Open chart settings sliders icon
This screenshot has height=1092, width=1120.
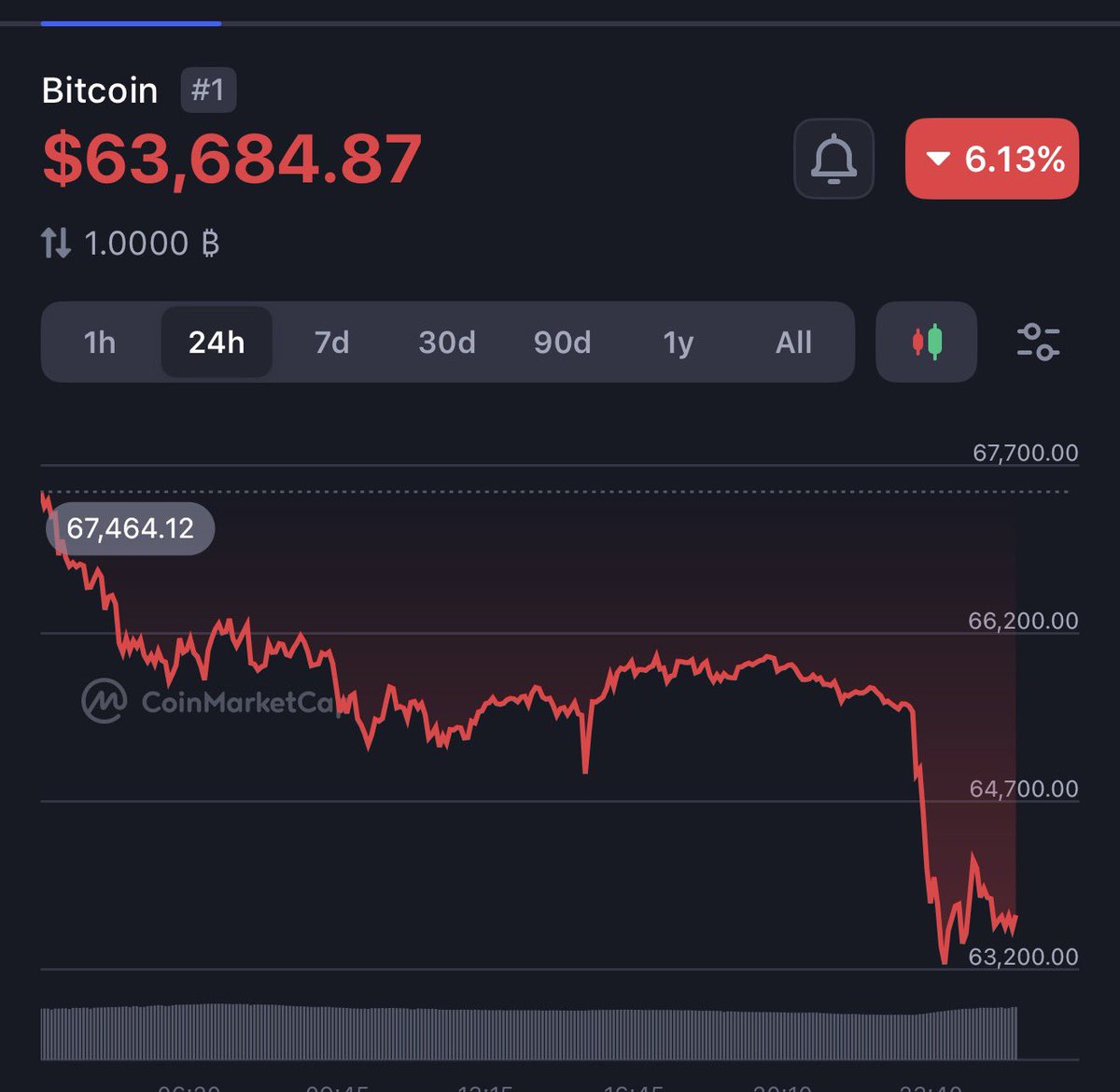(1038, 343)
